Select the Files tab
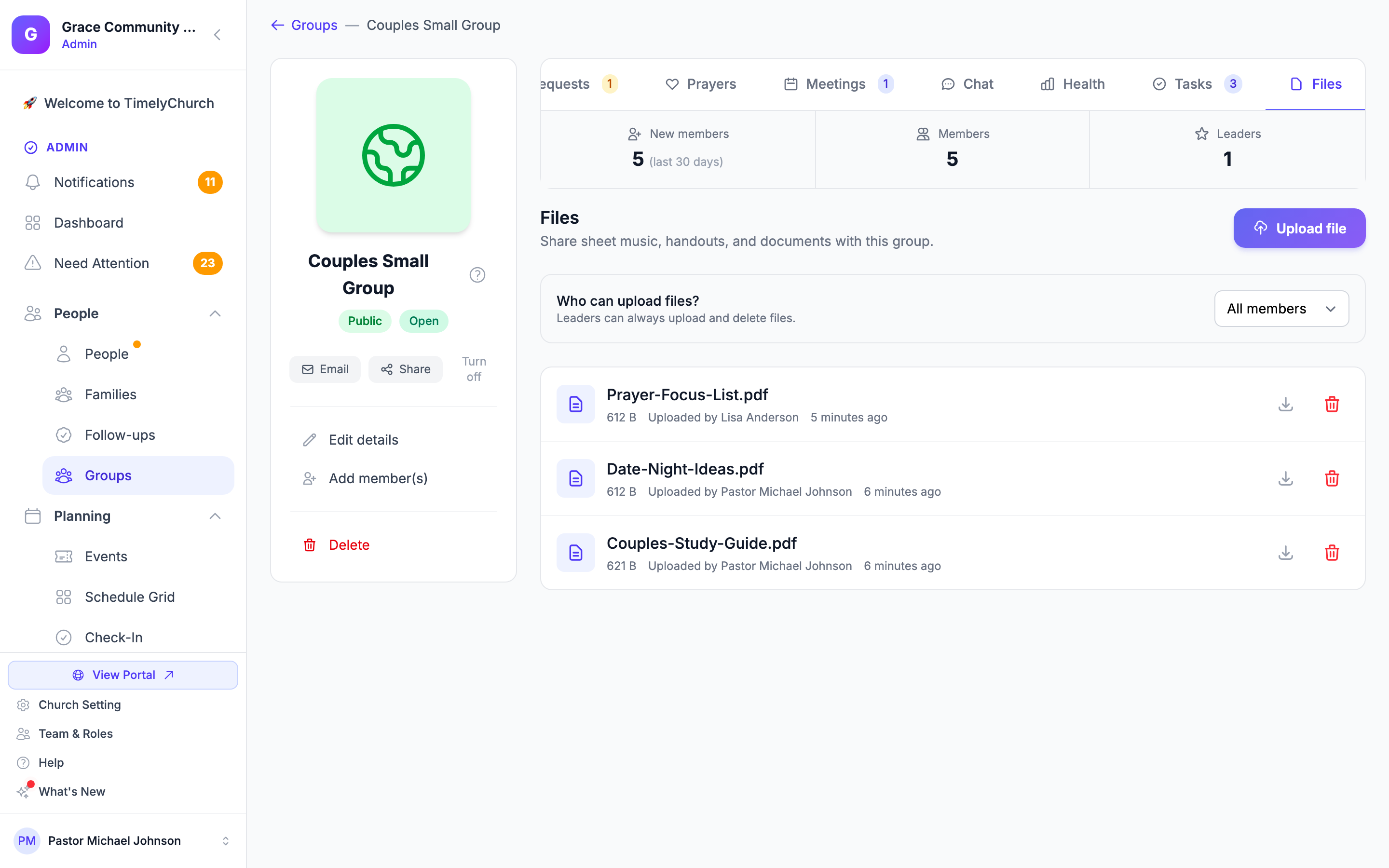1389x868 pixels. (1315, 84)
